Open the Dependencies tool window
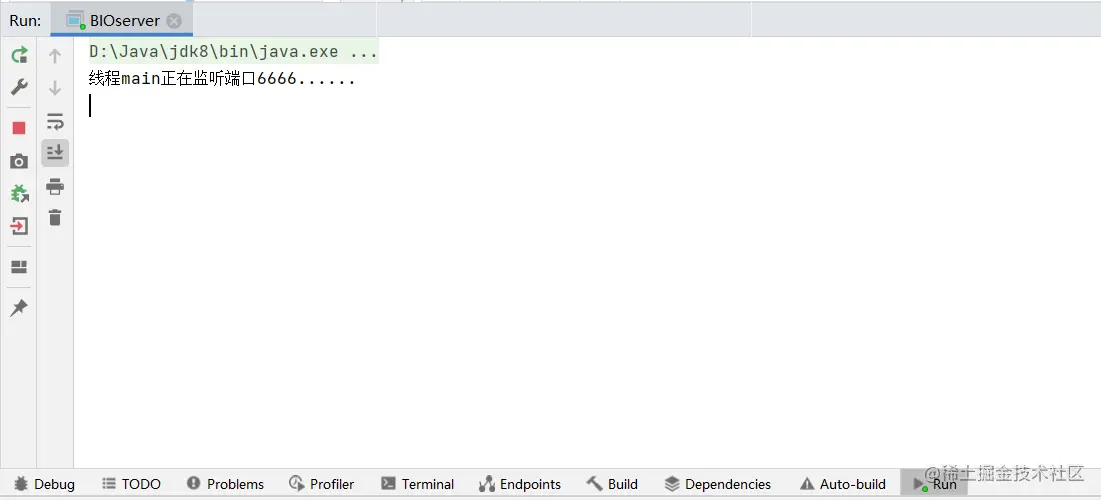Viewport: 1101px width, 500px height. pyautogui.click(x=718, y=484)
